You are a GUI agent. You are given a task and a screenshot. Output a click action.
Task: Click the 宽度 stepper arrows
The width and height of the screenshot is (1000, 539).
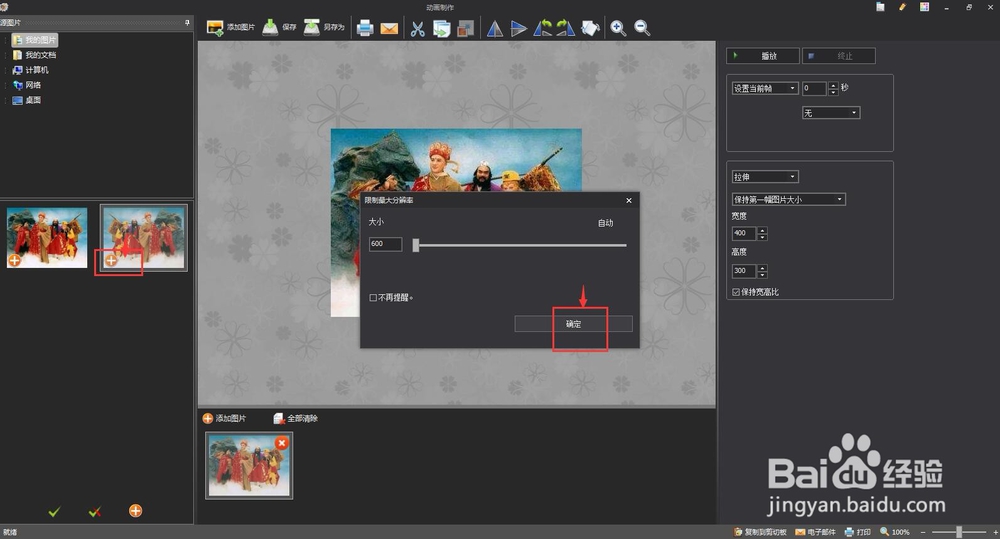[x=762, y=233]
